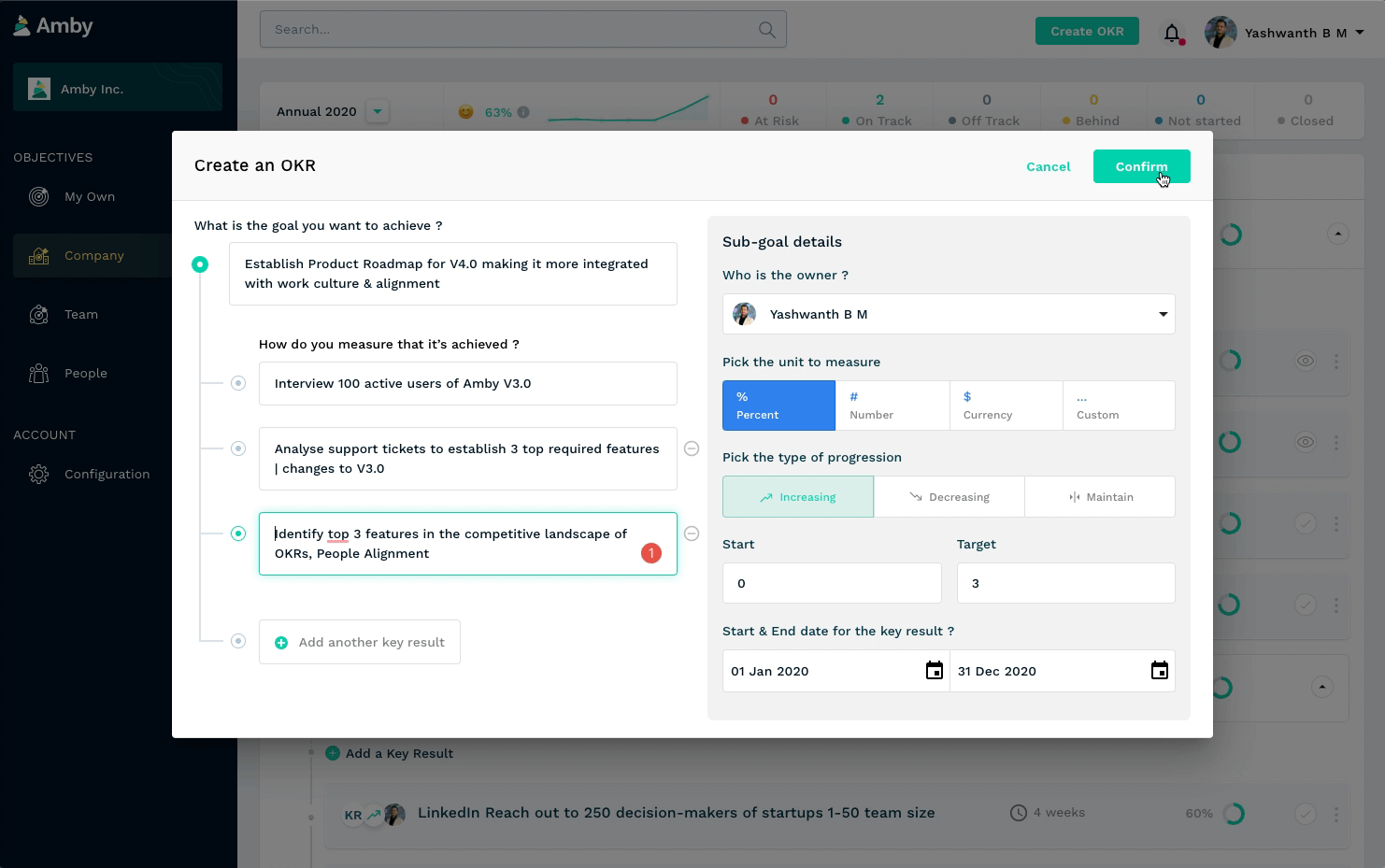Image resolution: width=1385 pixels, height=868 pixels.
Task: Click the My Own target icon
Action: click(38, 196)
